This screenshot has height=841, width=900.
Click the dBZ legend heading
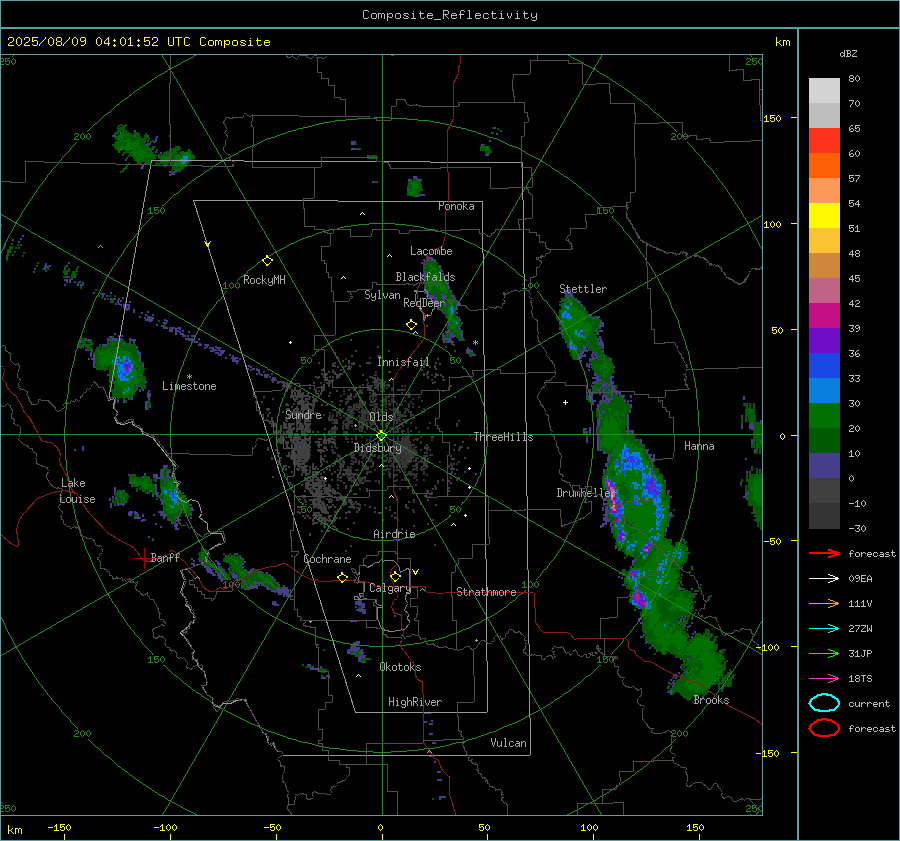(848, 53)
